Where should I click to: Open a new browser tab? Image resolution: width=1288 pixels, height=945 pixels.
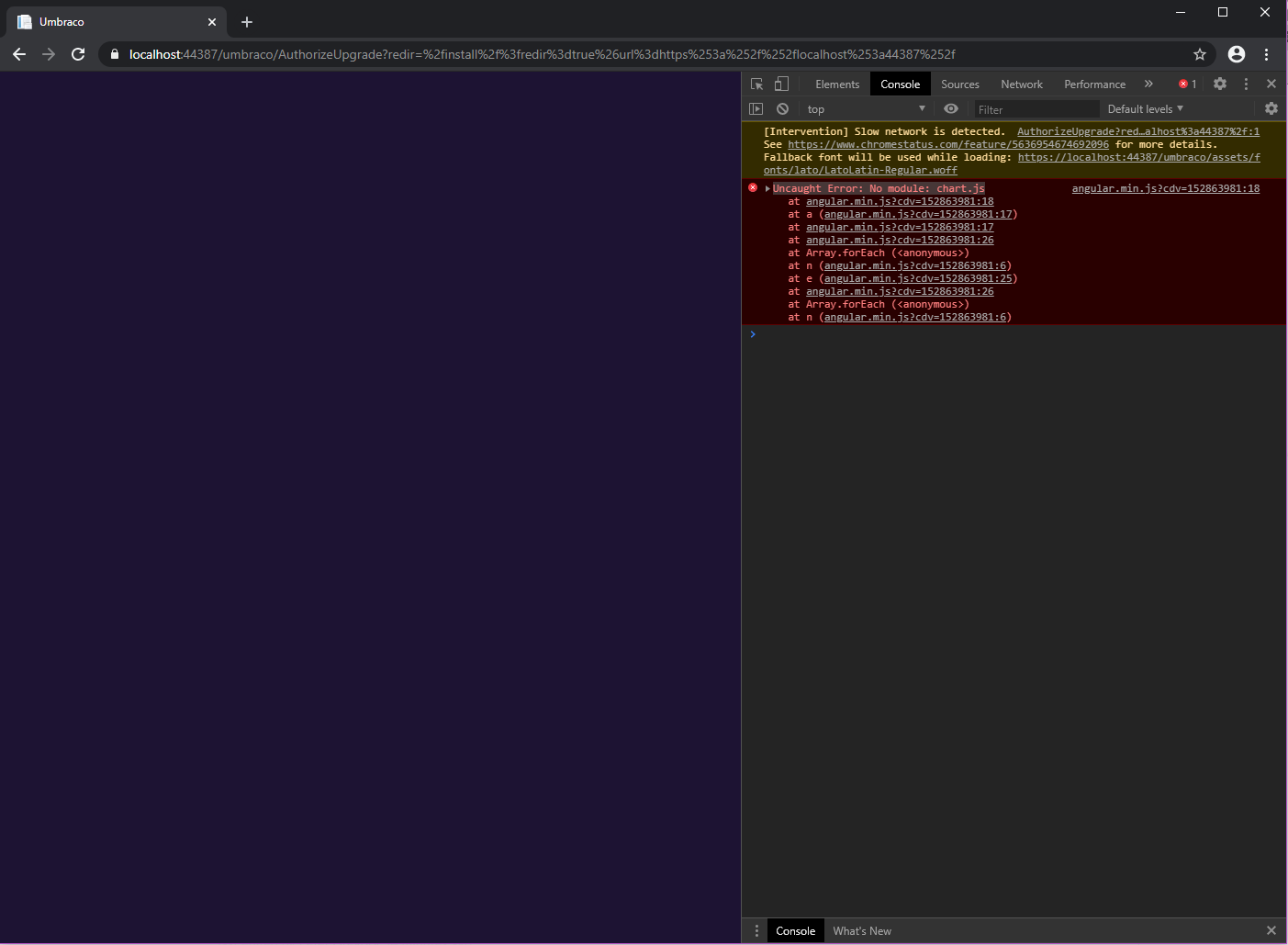[x=247, y=22]
